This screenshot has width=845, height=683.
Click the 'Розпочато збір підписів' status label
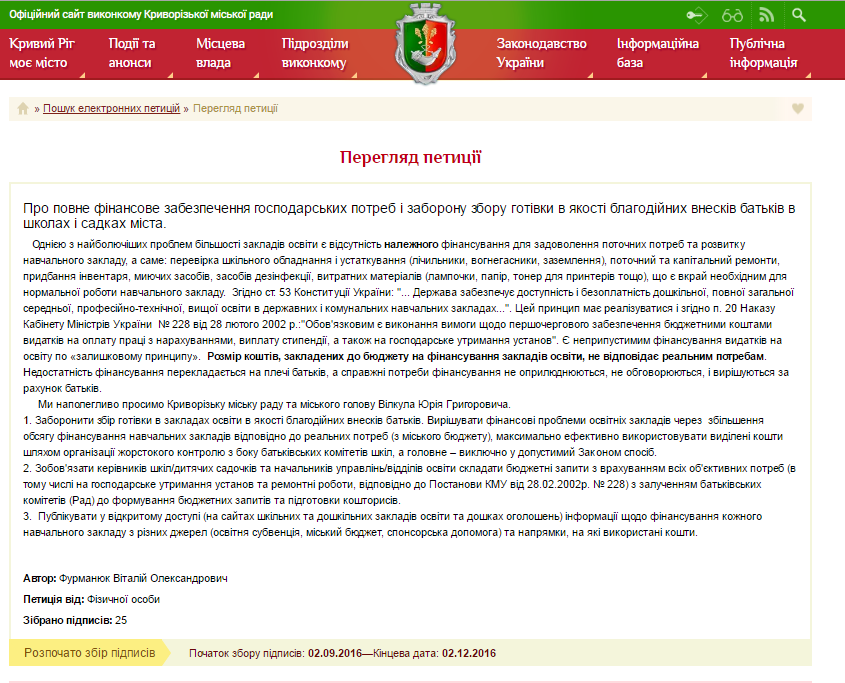[x=89, y=653]
